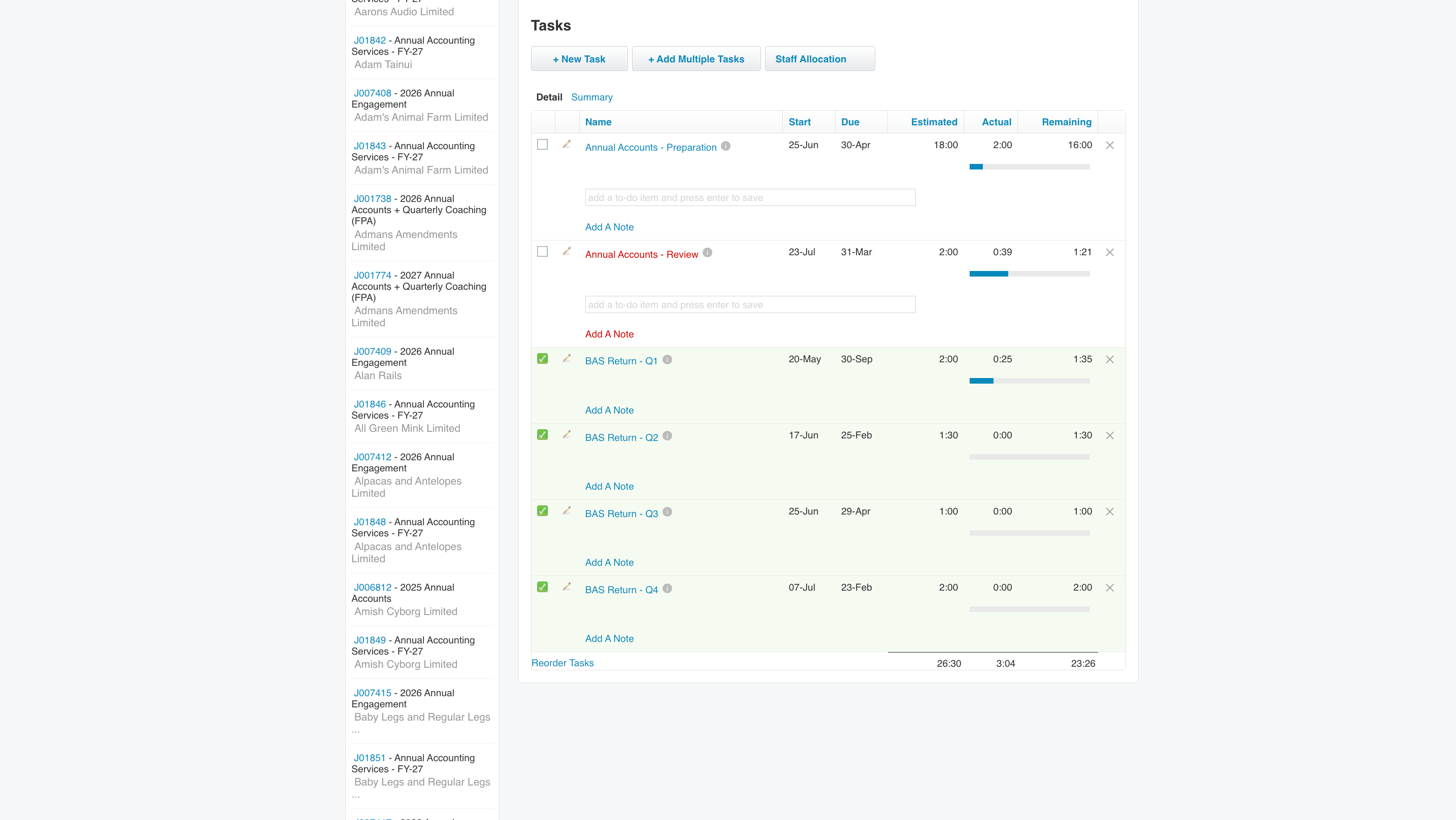
Task: Sort tasks by Name column header
Action: [598, 122]
